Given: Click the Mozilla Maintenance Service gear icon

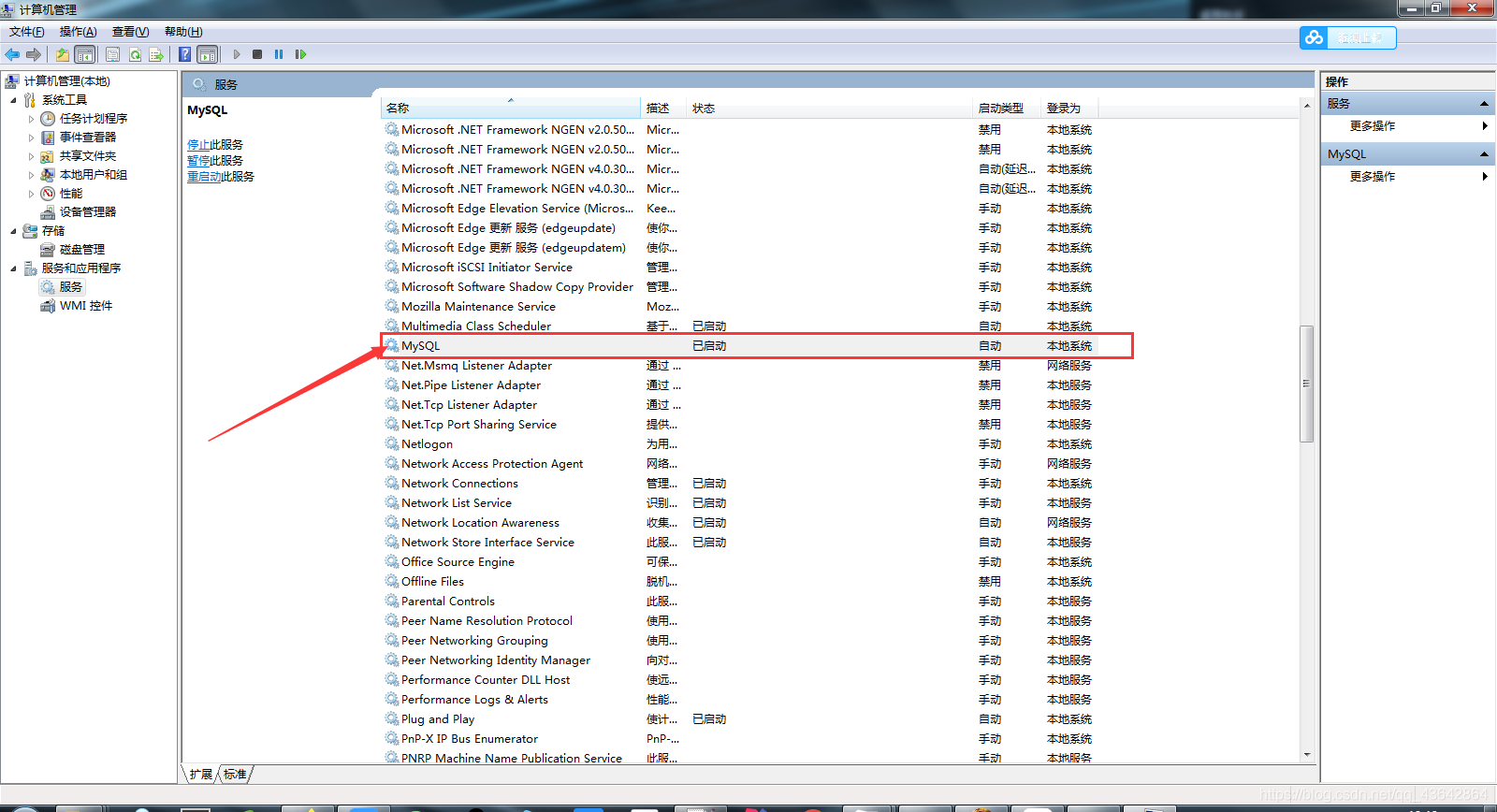Looking at the screenshot, I should (392, 306).
